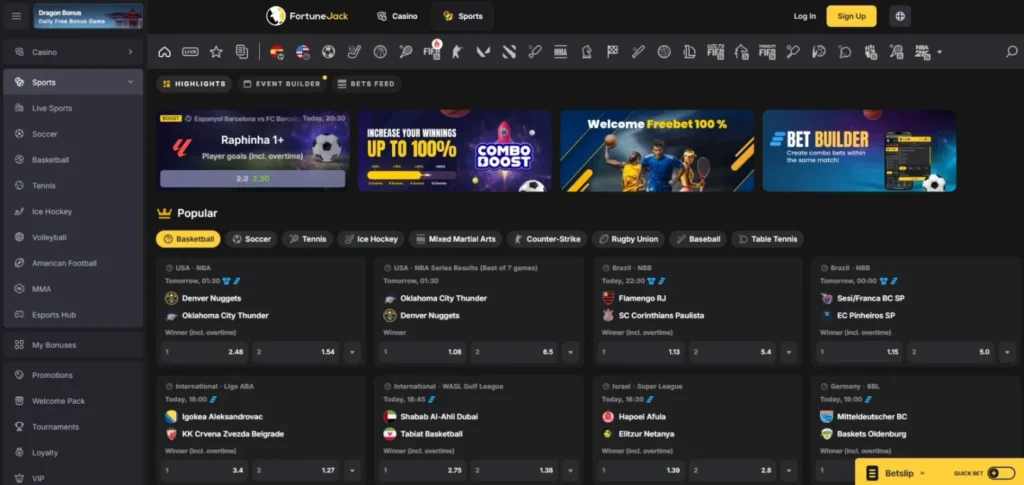Select the chess knight icon

[586, 52]
